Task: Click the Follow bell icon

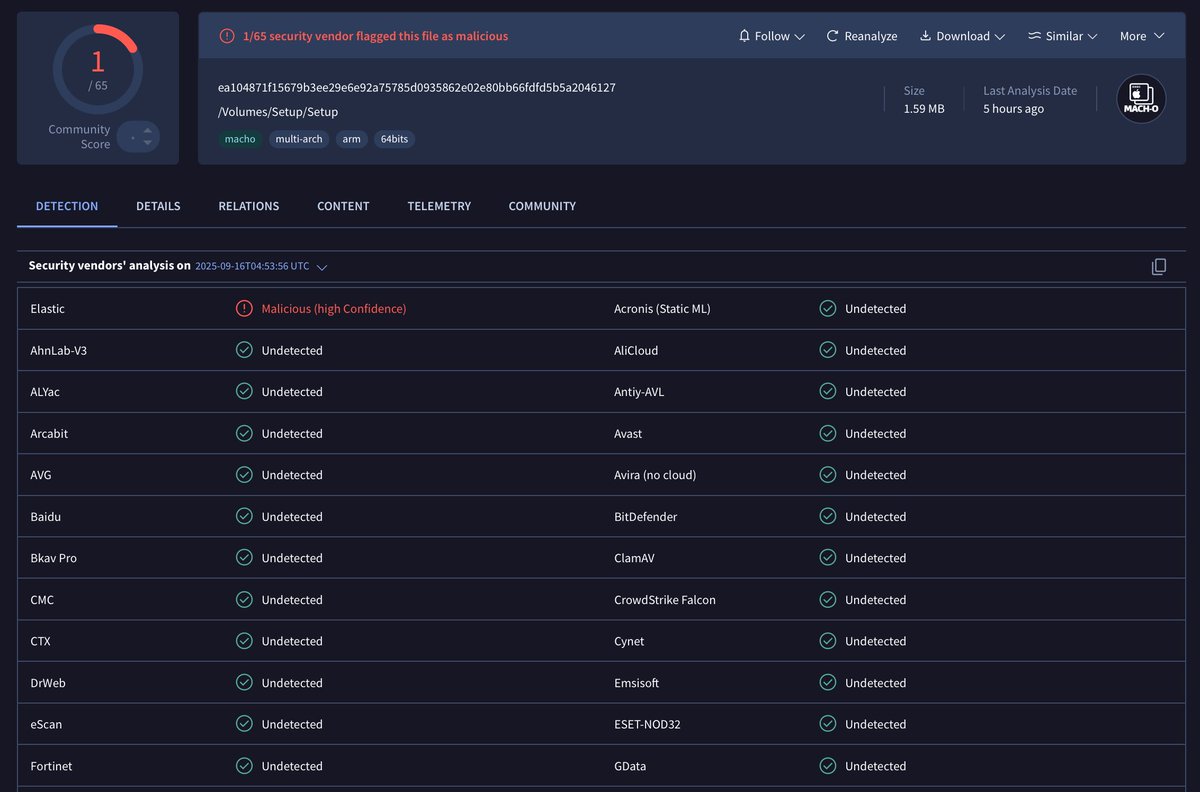Action: point(744,36)
